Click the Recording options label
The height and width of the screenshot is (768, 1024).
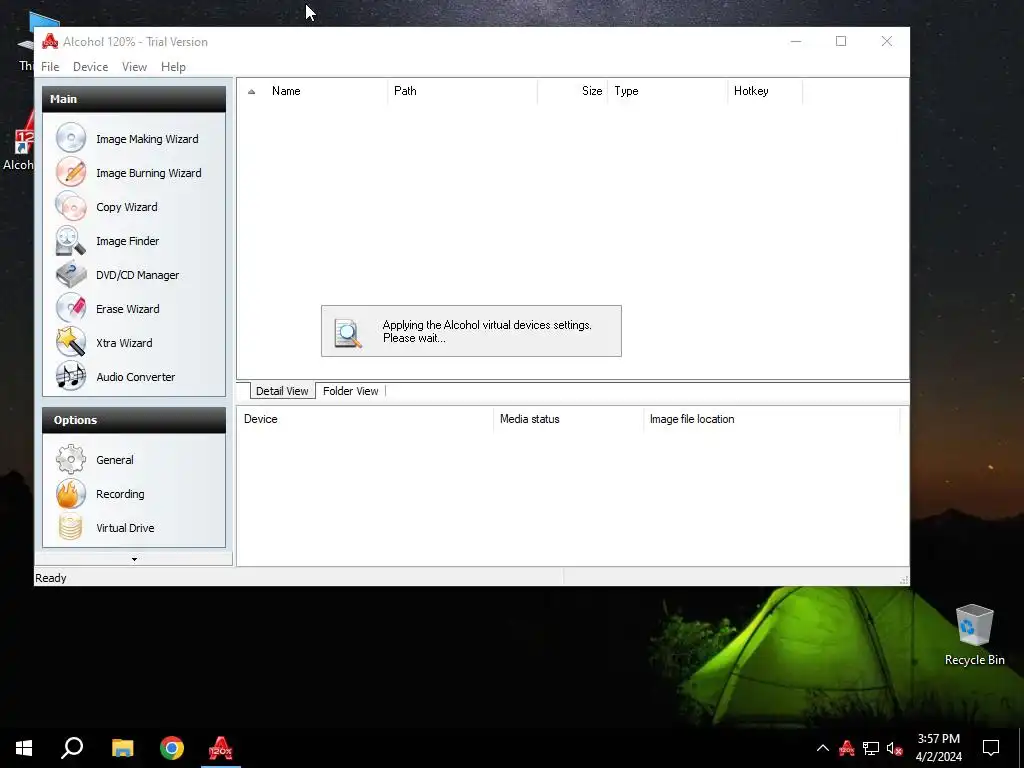[x=120, y=494]
